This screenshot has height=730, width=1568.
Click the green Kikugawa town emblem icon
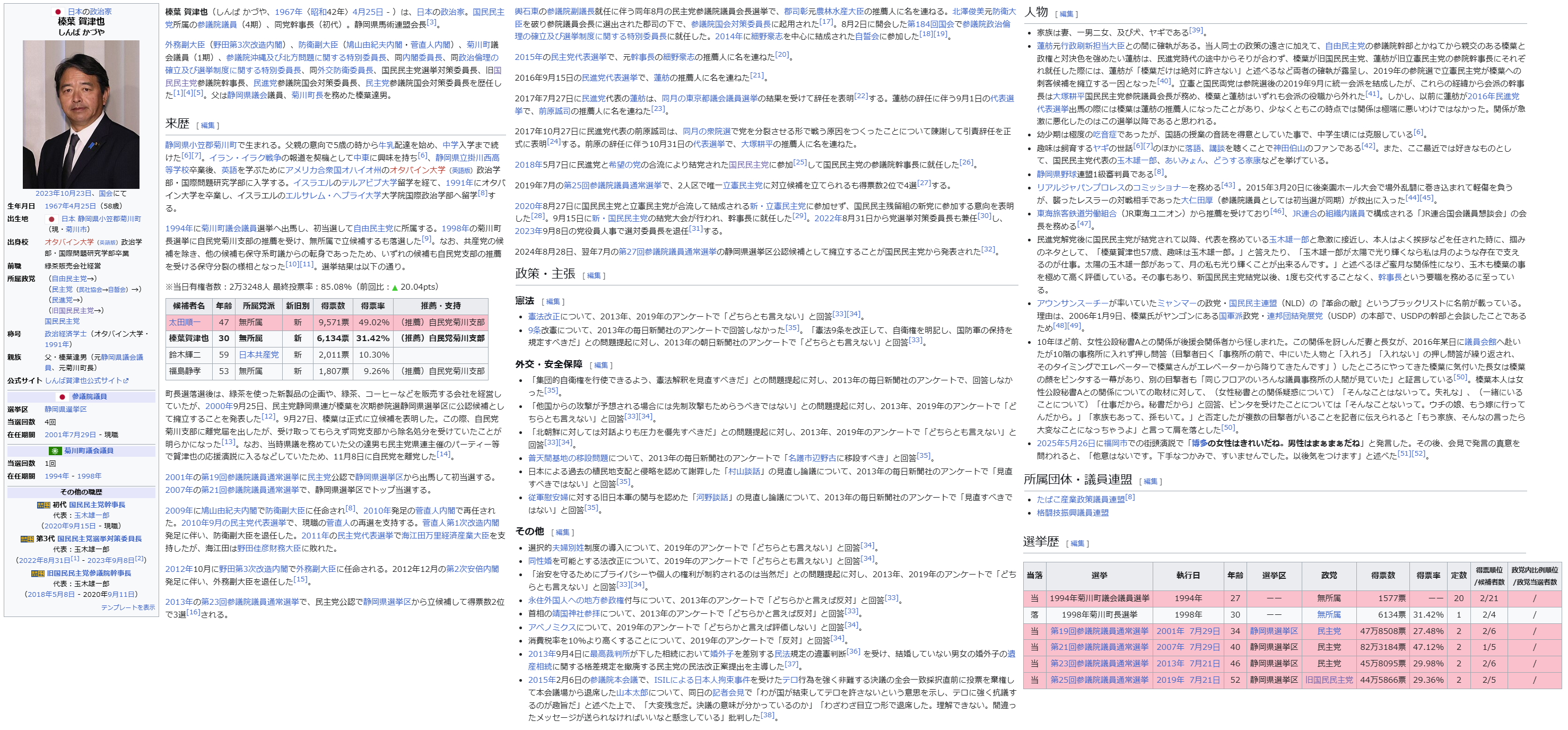[55, 450]
